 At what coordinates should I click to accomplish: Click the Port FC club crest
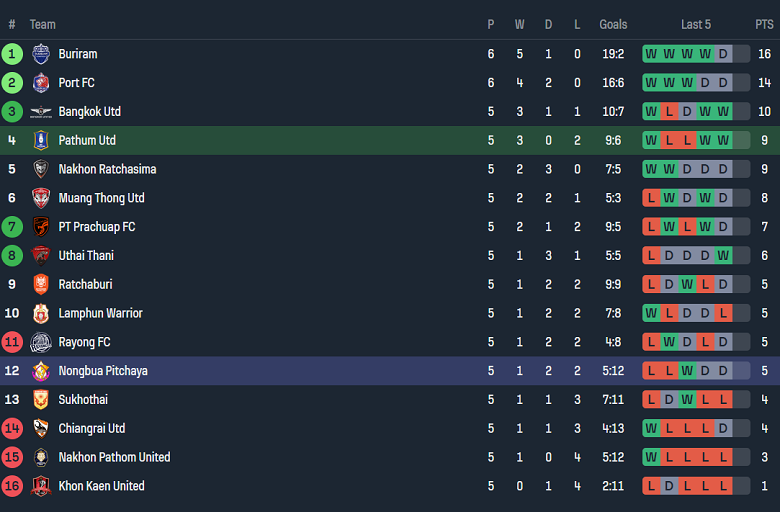coord(40,83)
